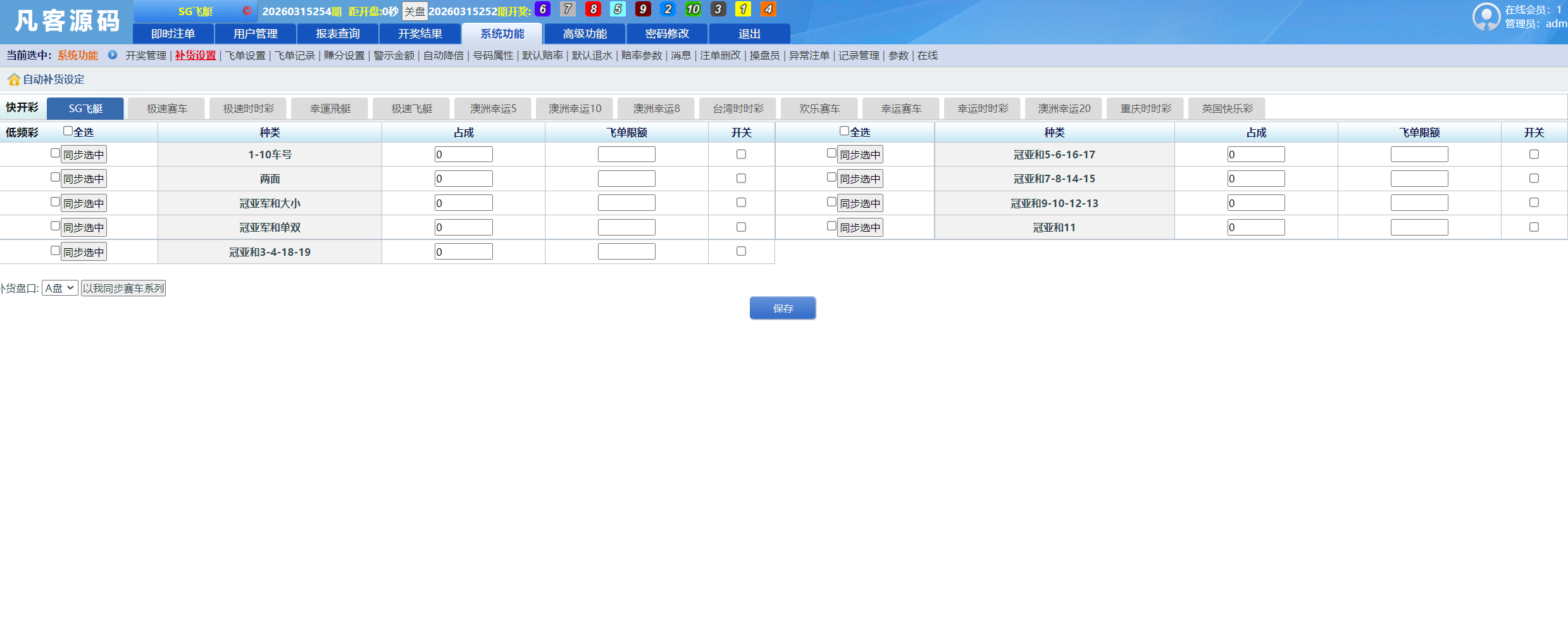1568x618 pixels.
Task: Click the purple number 6 result ball
Action: pos(542,9)
